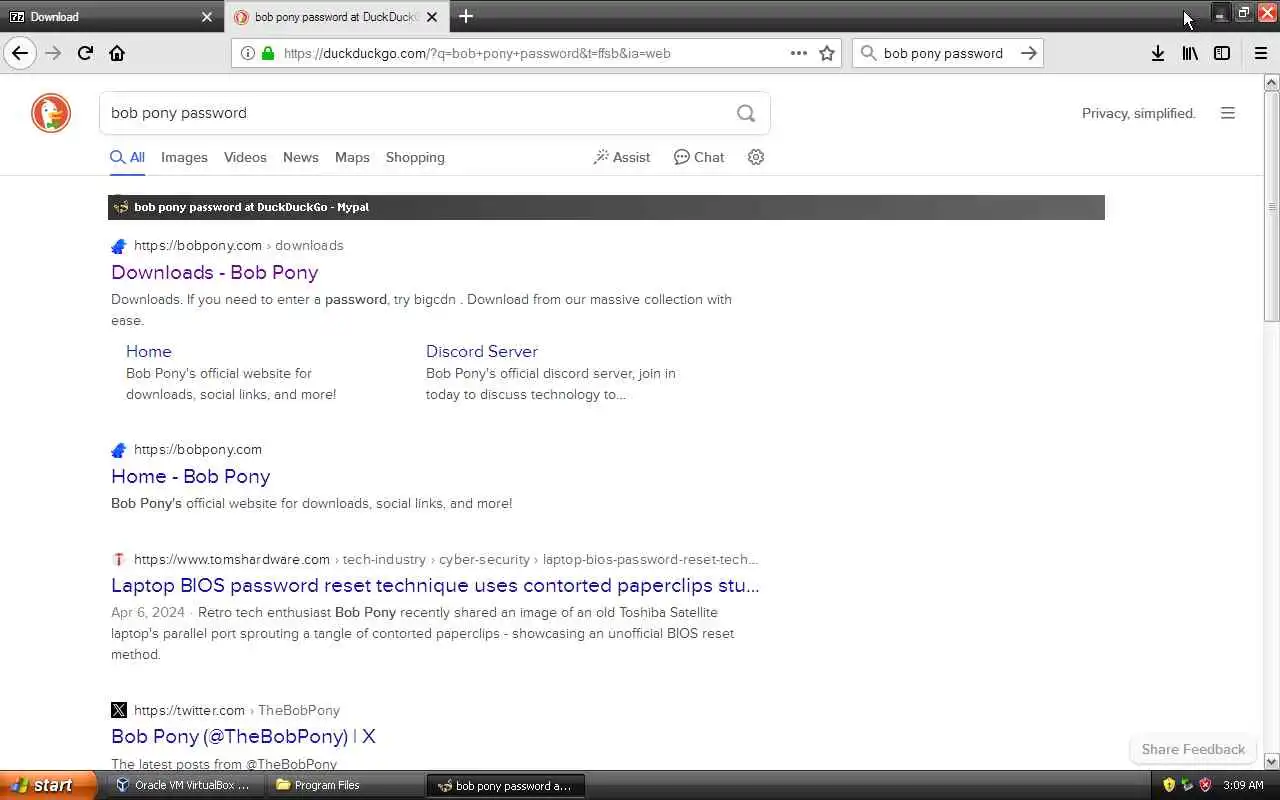Close the bob pony password tab
Viewport: 1280px width, 800px height.
(x=432, y=16)
